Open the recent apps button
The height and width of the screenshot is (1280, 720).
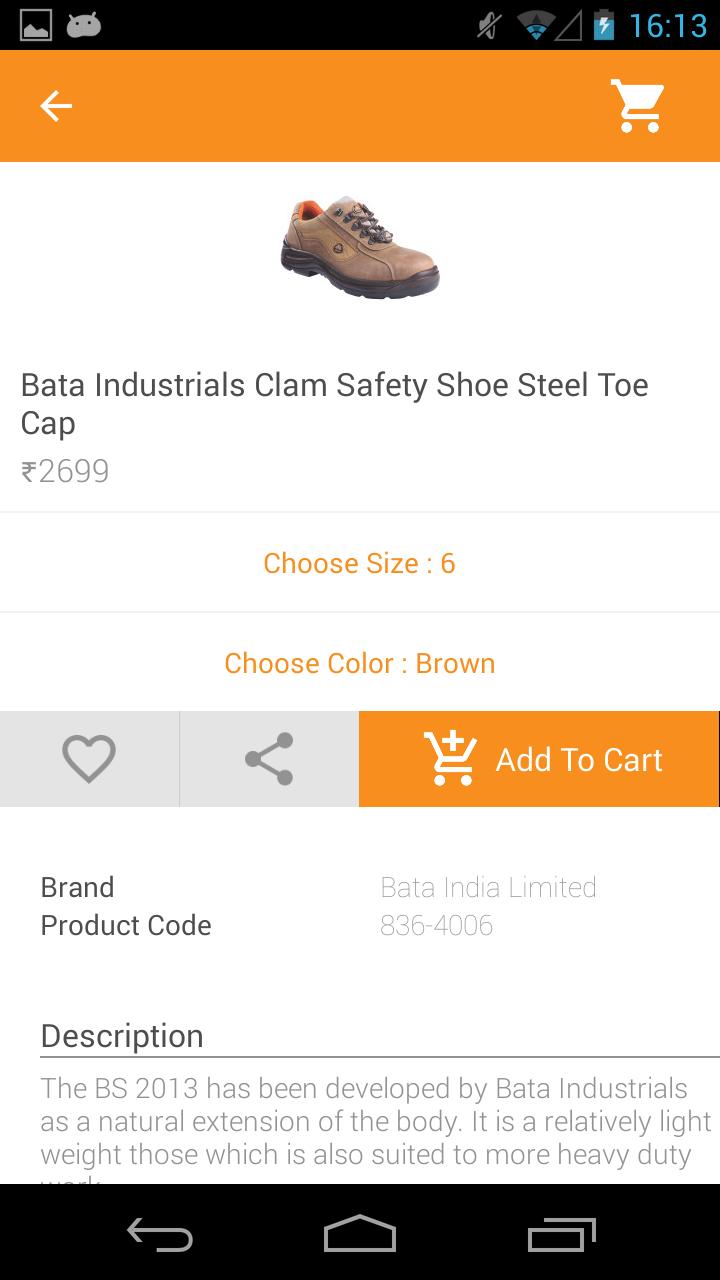(x=560, y=1237)
